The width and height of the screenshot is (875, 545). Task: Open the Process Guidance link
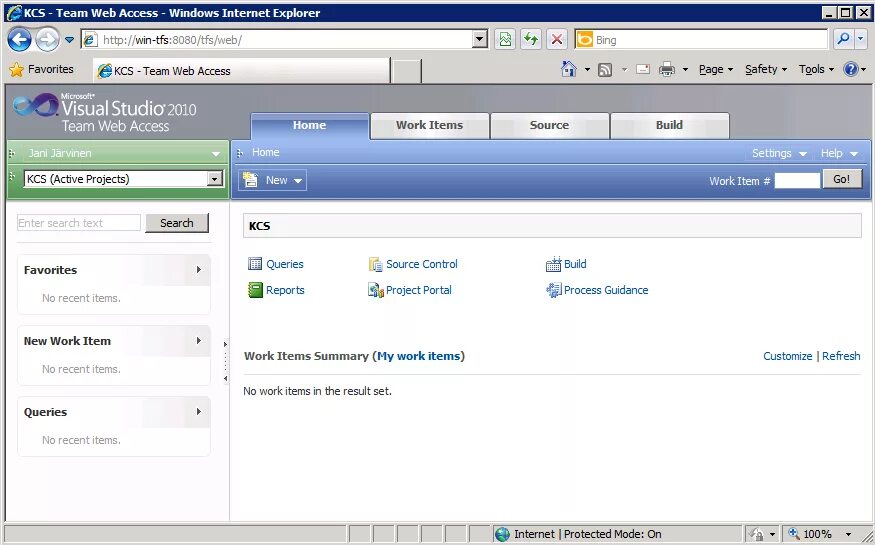606,290
